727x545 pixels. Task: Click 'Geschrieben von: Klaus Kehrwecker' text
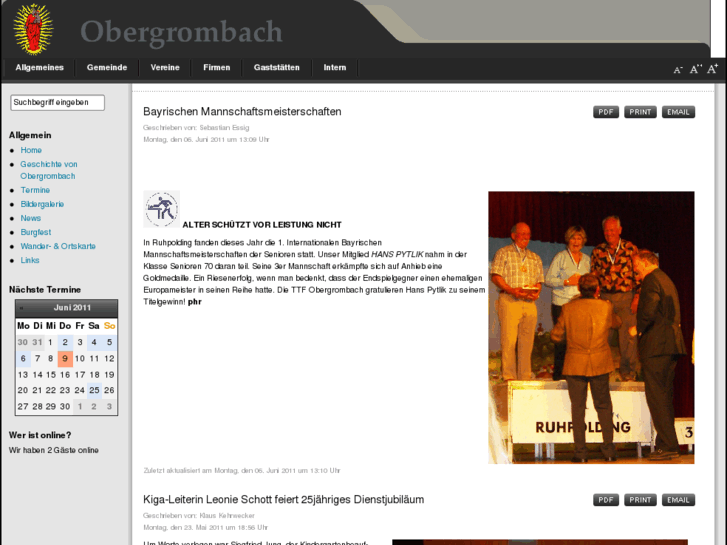199,516
